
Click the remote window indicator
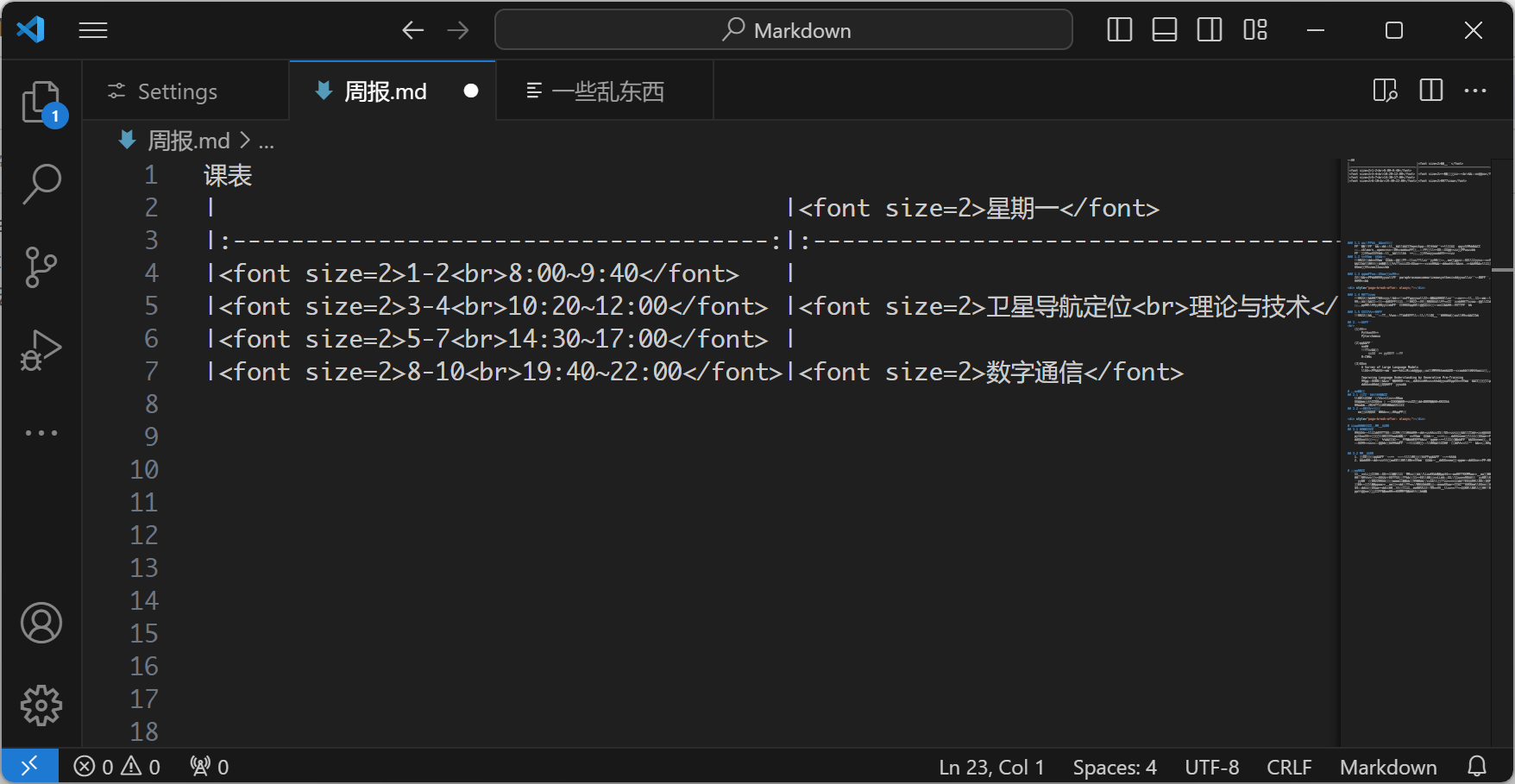pos(29,766)
